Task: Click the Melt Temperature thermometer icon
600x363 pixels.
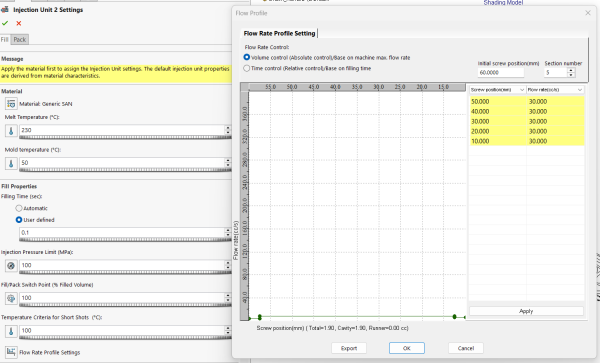Action: (x=11, y=131)
